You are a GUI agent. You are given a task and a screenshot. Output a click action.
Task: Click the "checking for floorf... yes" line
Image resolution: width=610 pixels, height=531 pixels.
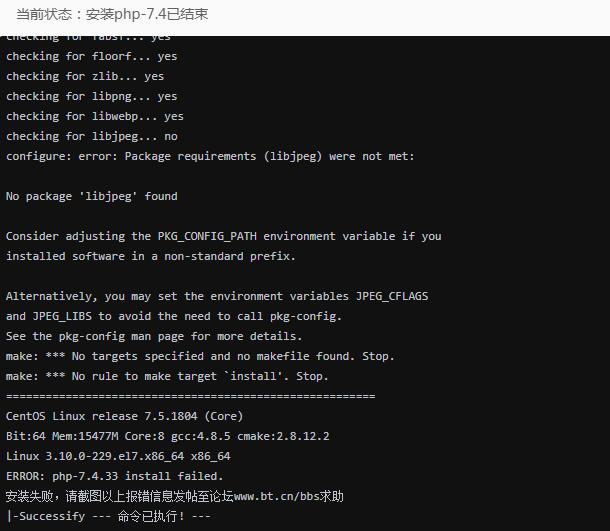(x=92, y=56)
